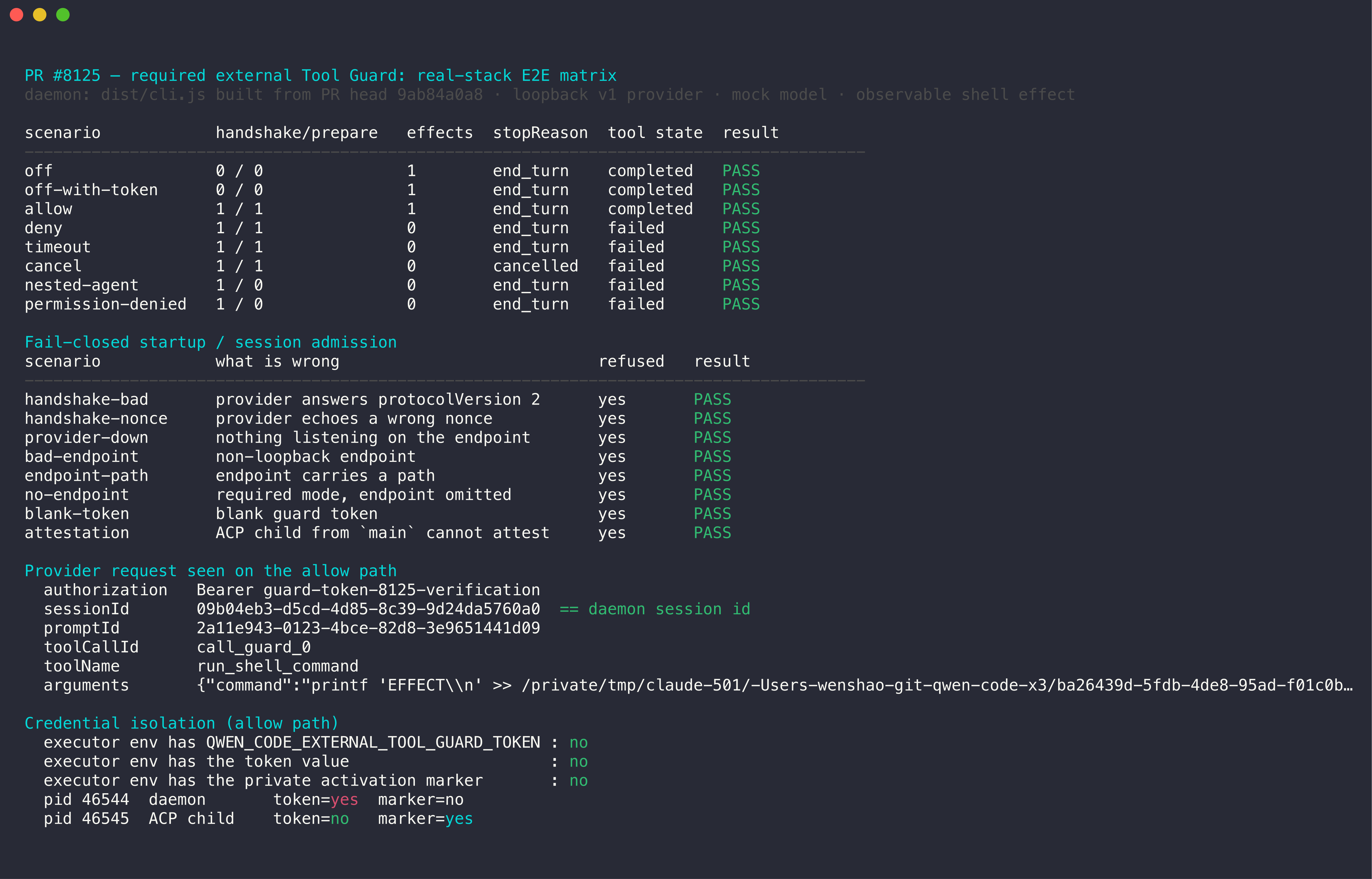The height and width of the screenshot is (879, 1372).
Task: Click the "Fail-closed startup / session admission" heading
Action: click(x=211, y=343)
